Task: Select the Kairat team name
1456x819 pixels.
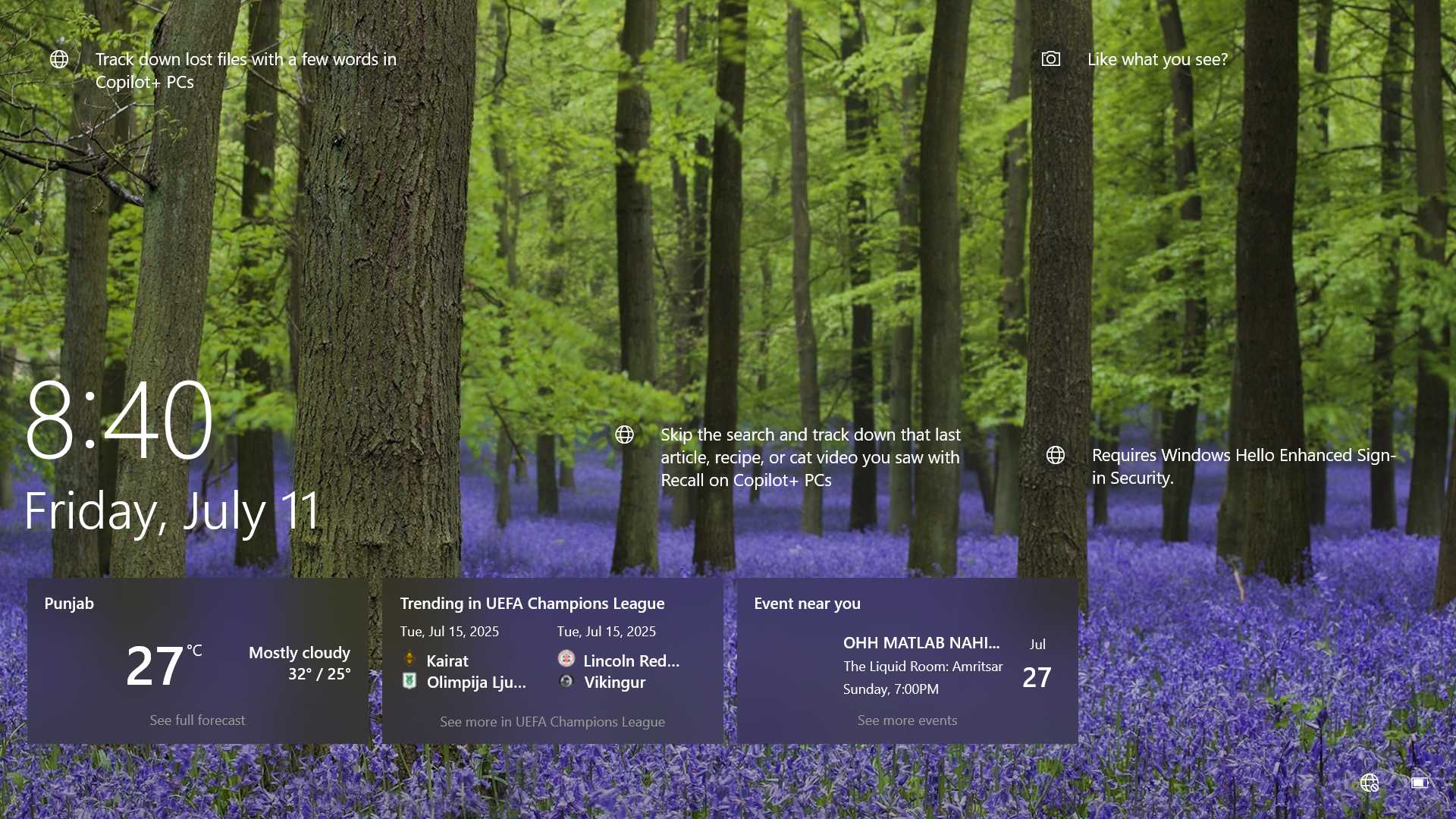Action: click(x=447, y=661)
